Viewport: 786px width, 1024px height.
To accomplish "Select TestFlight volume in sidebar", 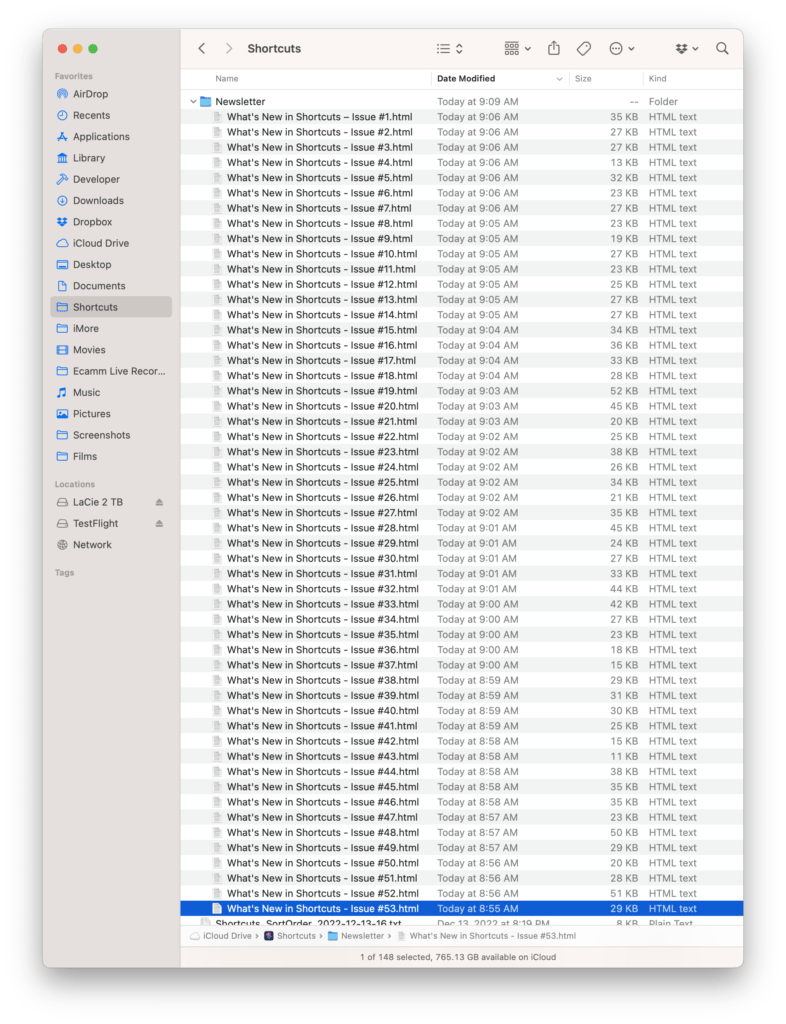I will 95,524.
